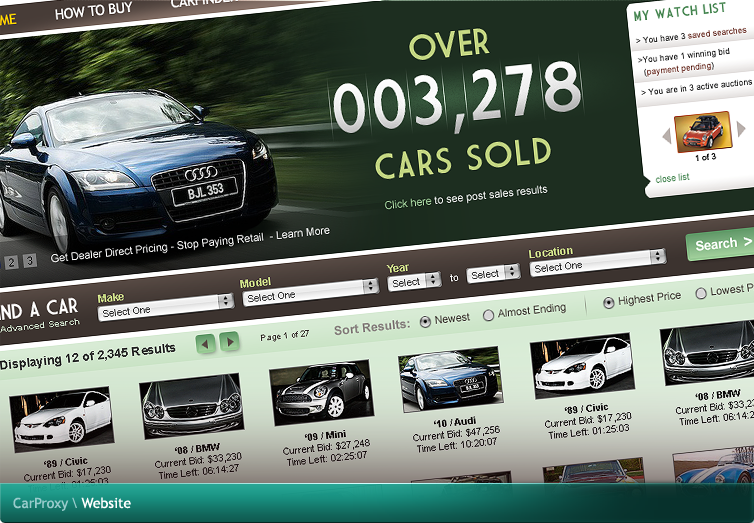Follow the Learn More link on banner
The image size is (754, 523).
click(x=302, y=234)
